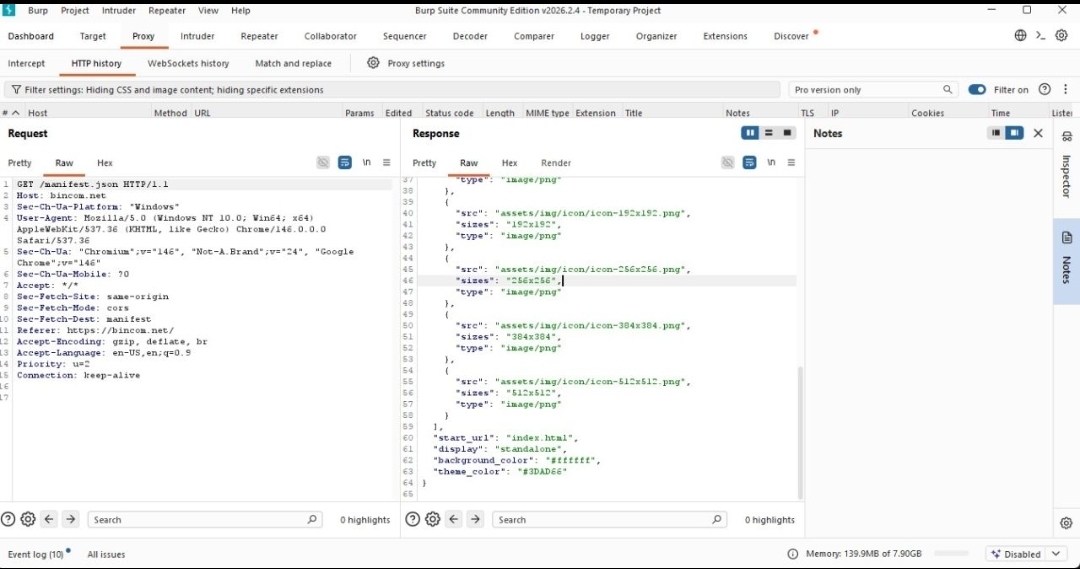The image size is (1080, 569).
Task: Toggle word wrap in Request editor
Action: click(345, 163)
